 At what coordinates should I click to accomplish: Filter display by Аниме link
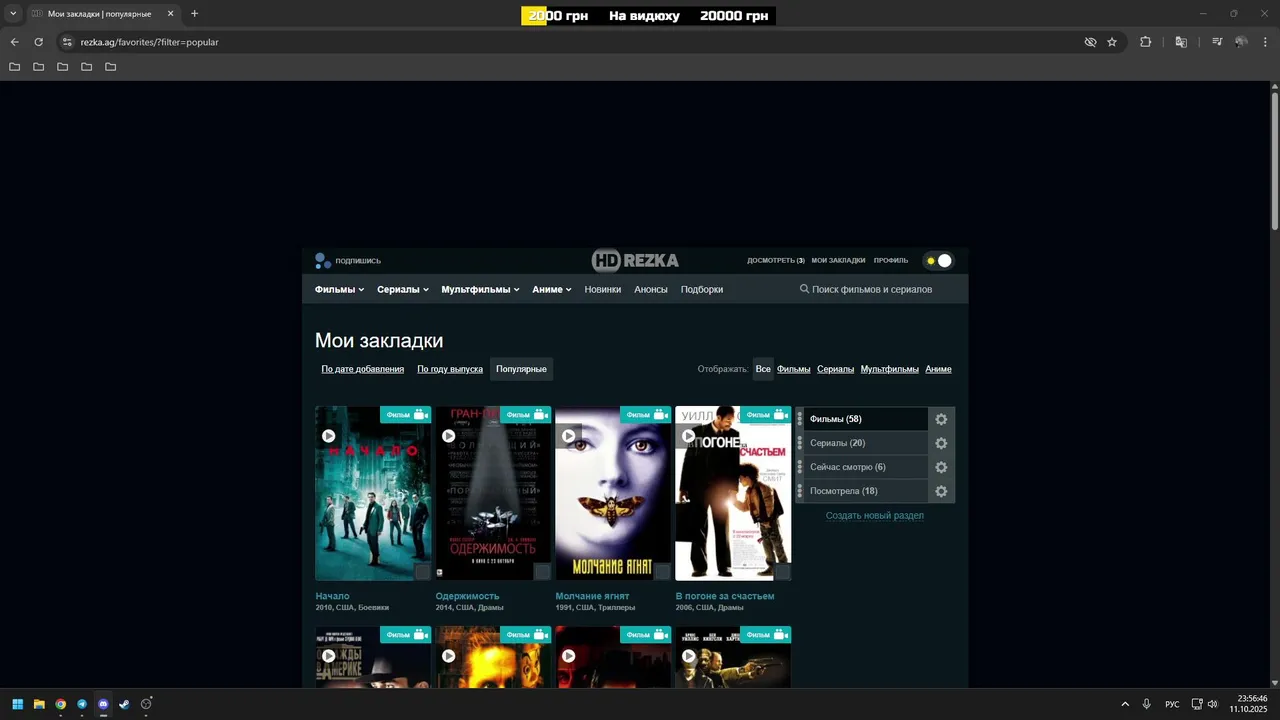(x=939, y=369)
